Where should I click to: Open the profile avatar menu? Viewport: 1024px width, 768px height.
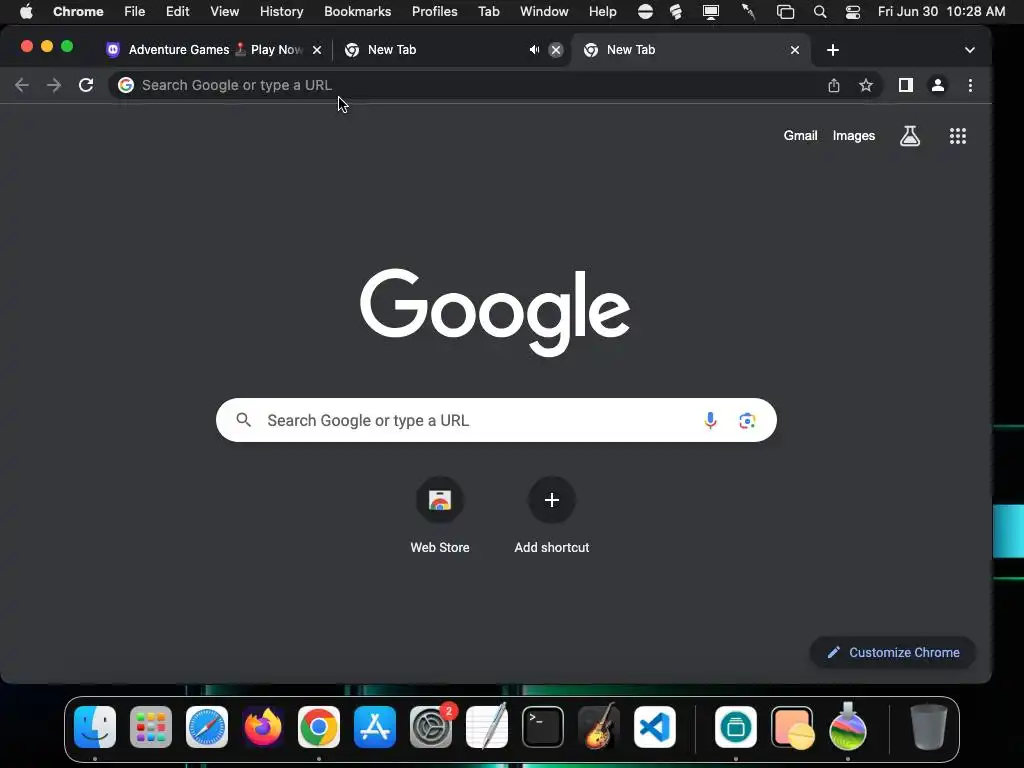[x=938, y=85]
